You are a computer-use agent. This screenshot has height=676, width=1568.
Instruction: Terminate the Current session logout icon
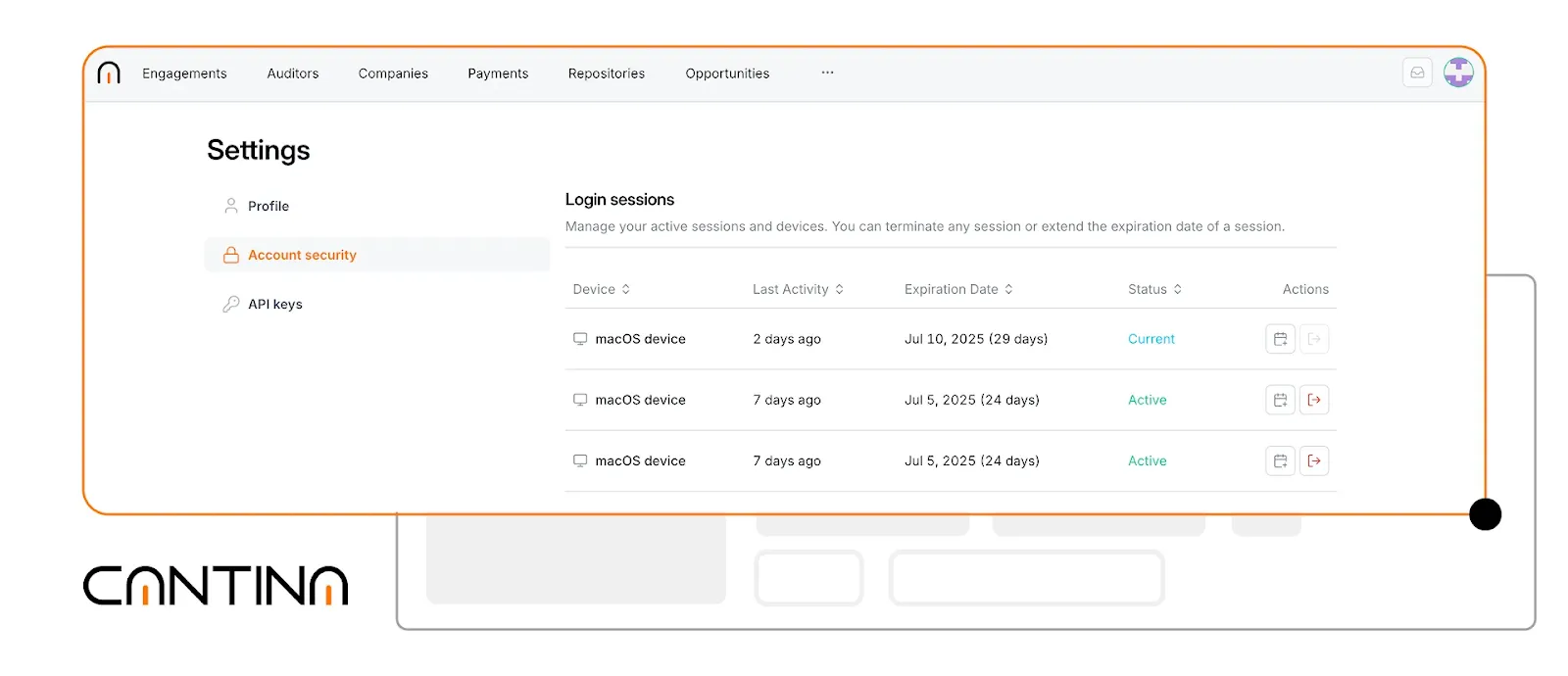tap(1314, 339)
